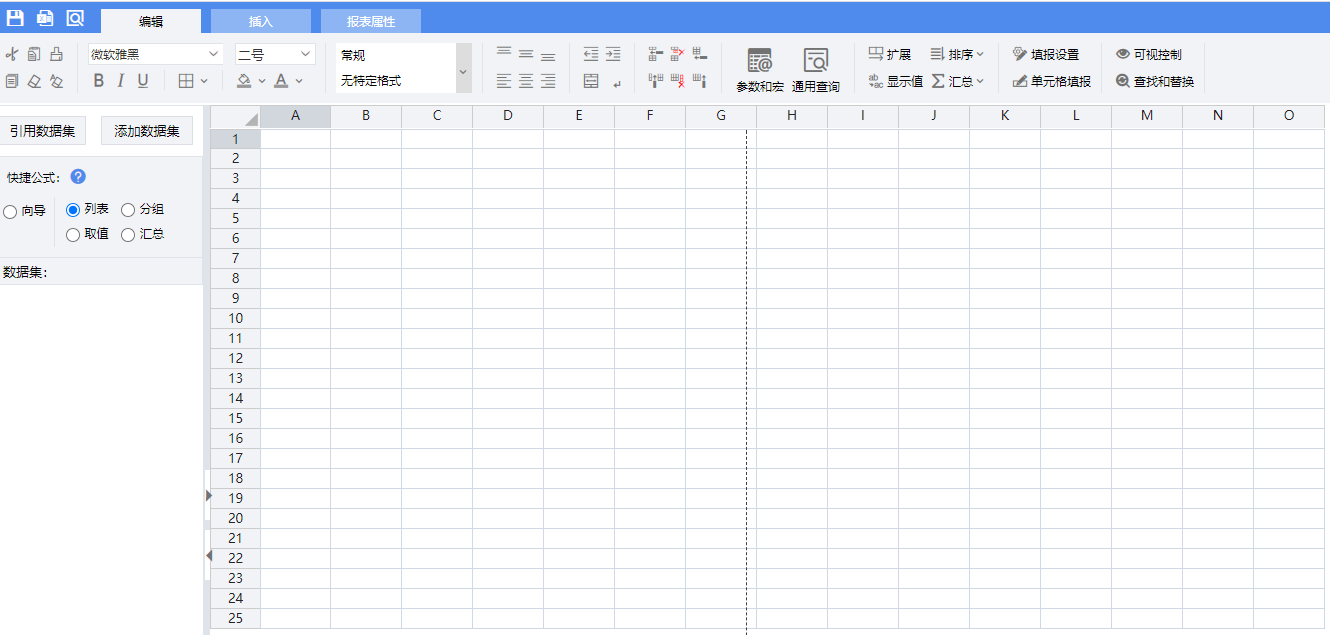Select the 向导 radio button
This screenshot has height=635, width=1330.
click(x=10, y=211)
